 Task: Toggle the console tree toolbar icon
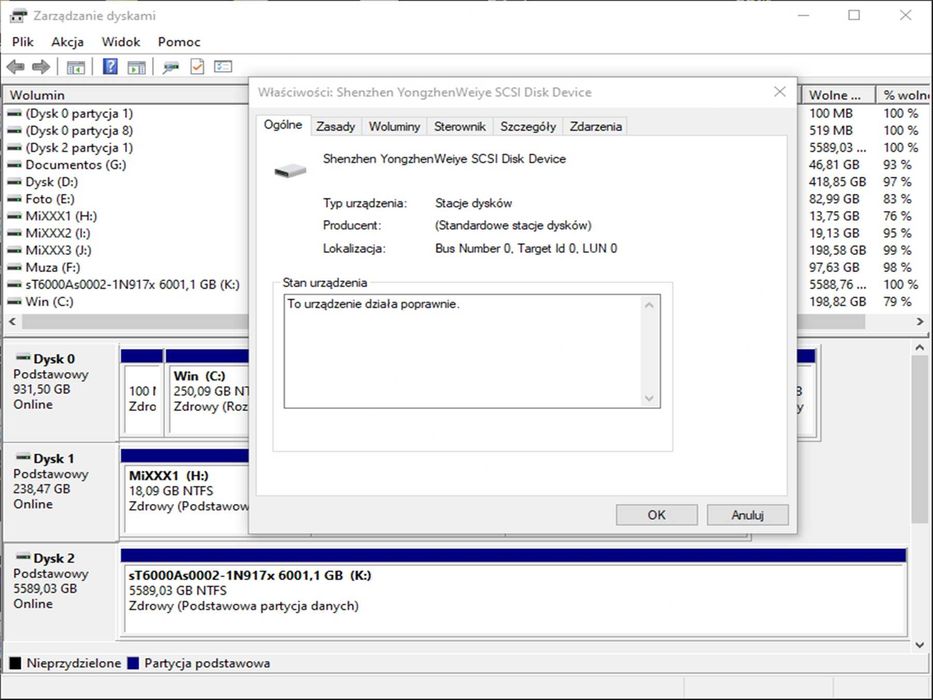pyautogui.click(x=76, y=67)
